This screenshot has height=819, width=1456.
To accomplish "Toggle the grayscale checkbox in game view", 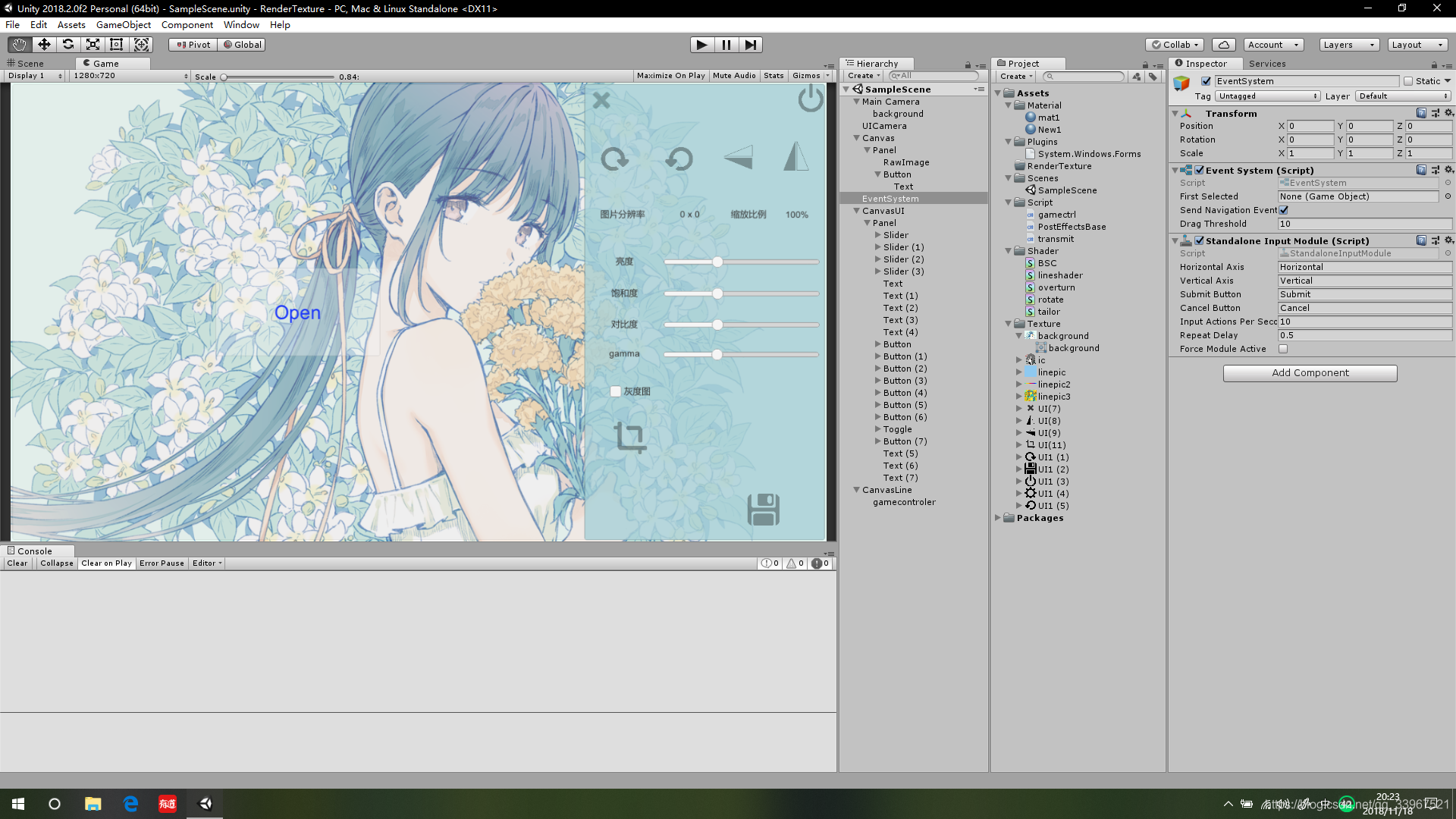I will pyautogui.click(x=616, y=391).
